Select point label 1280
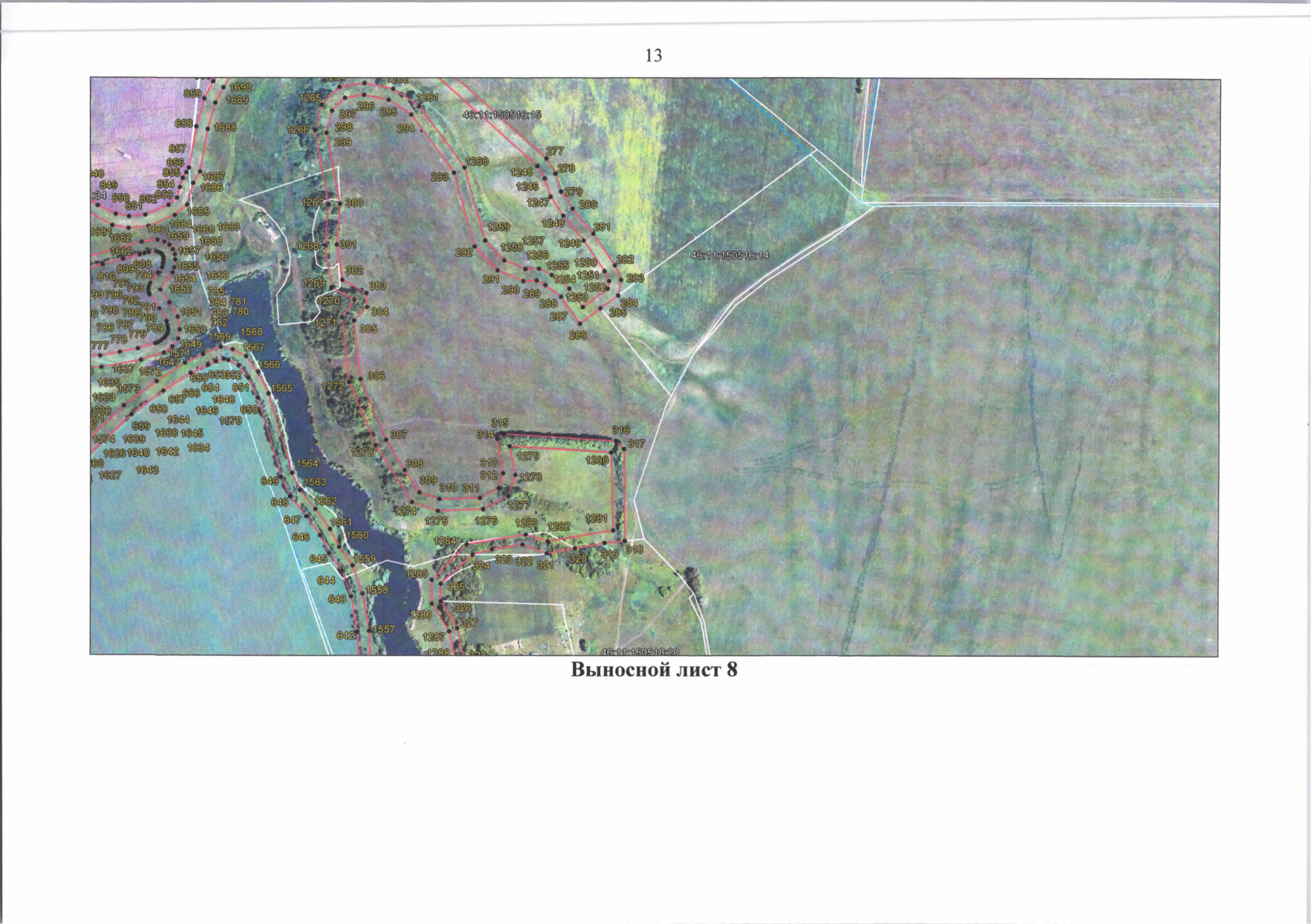Viewport: 1311px width, 924px height. click(x=597, y=460)
